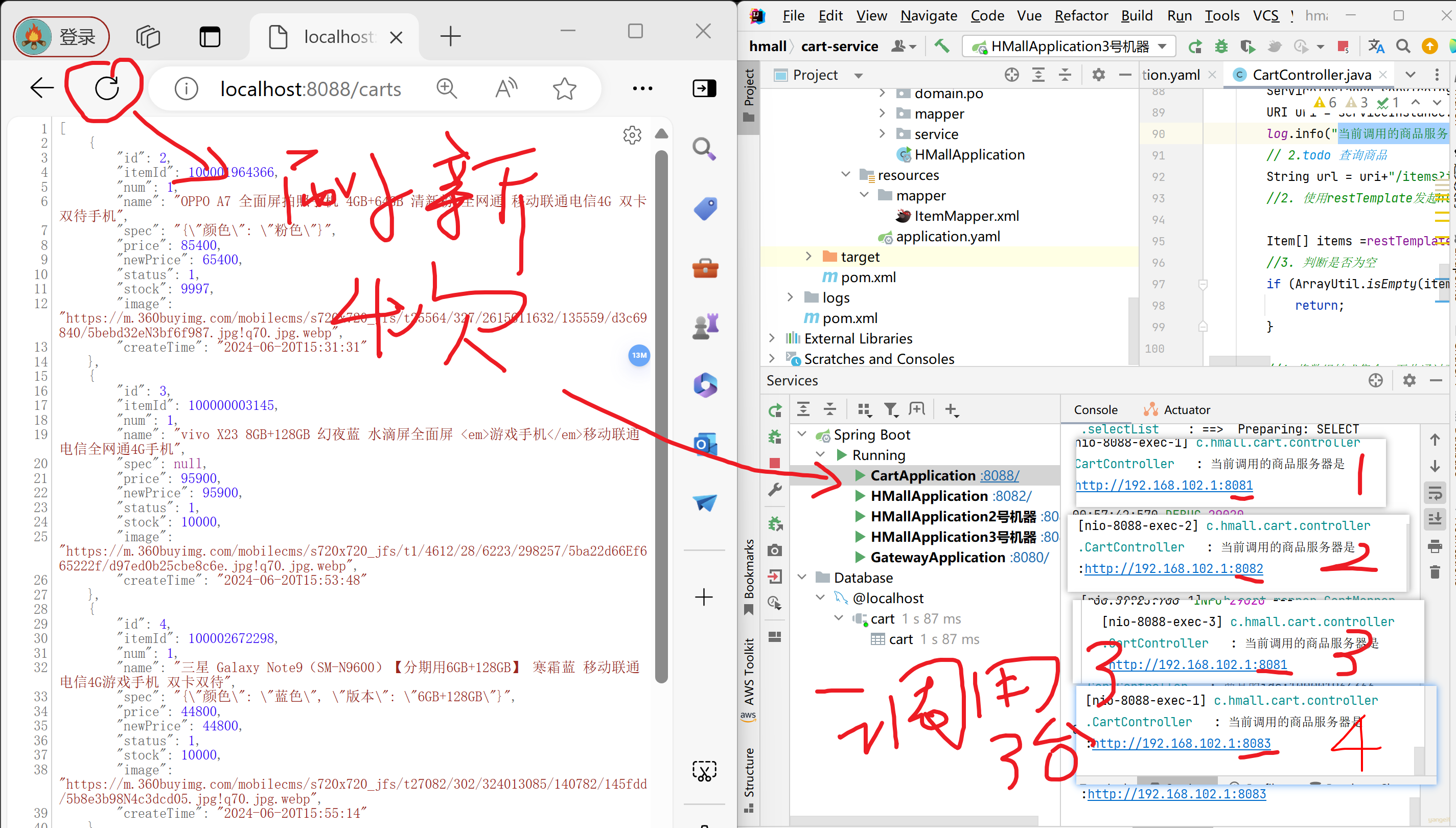
Task: Open ItemMapper.xml in project tree
Action: click(966, 216)
